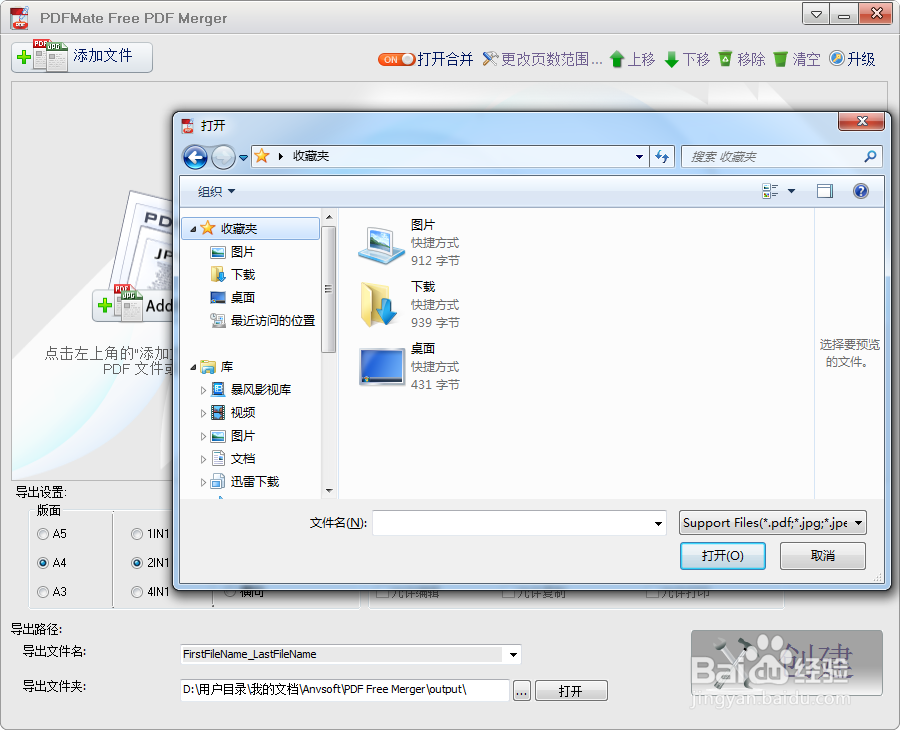Expand the 视频 library node
This screenshot has width=900, height=730.
tap(203, 413)
